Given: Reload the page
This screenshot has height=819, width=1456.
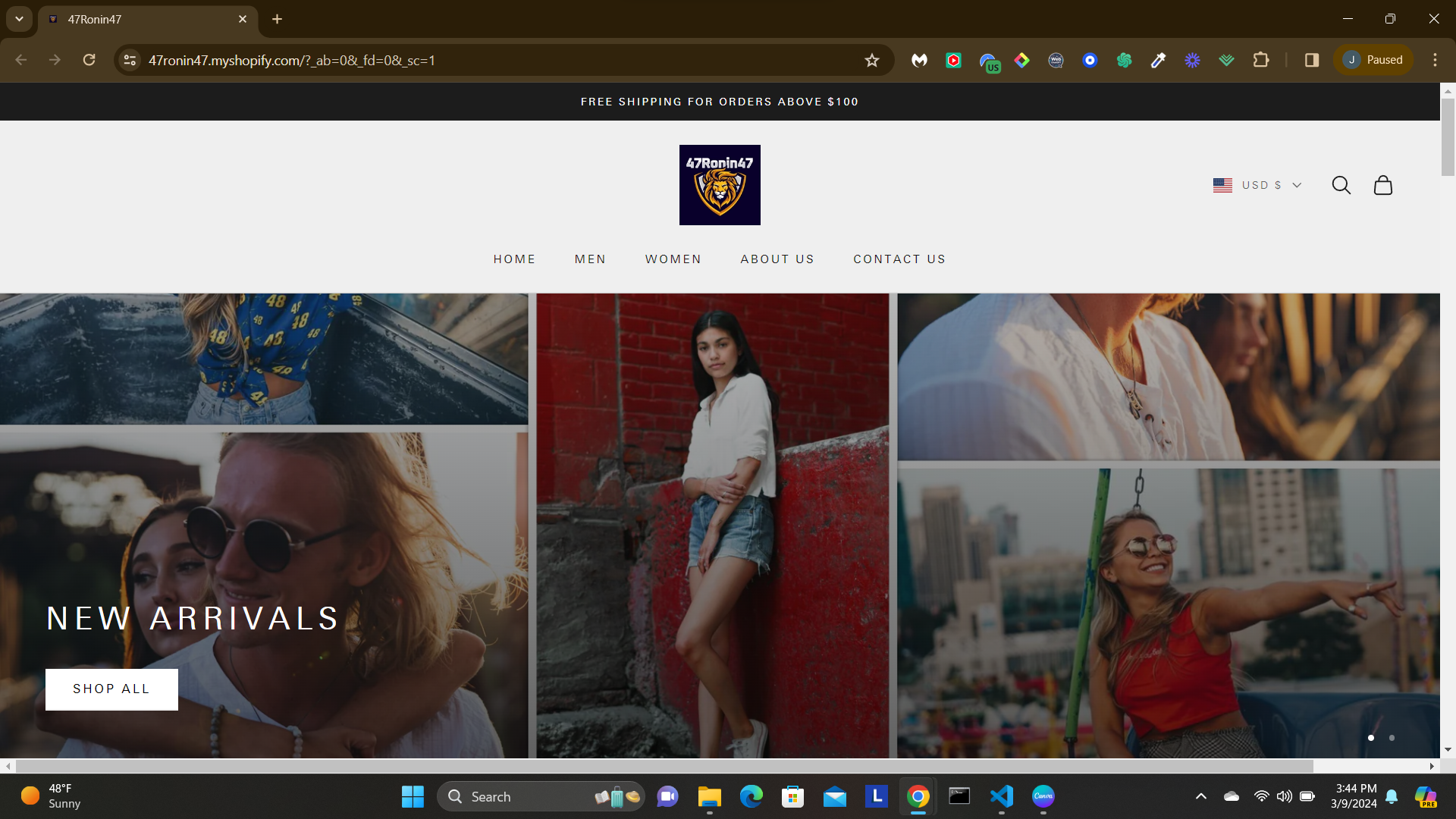Looking at the screenshot, I should tap(89, 60).
